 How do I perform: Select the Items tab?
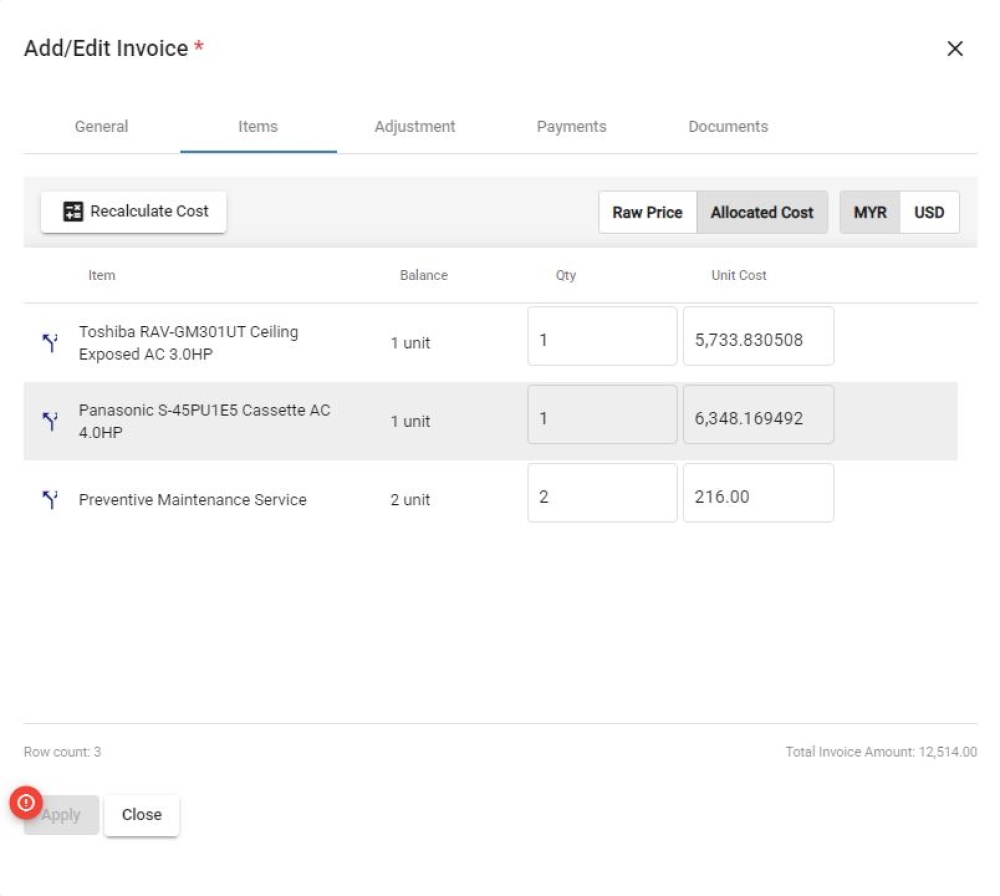coord(258,126)
